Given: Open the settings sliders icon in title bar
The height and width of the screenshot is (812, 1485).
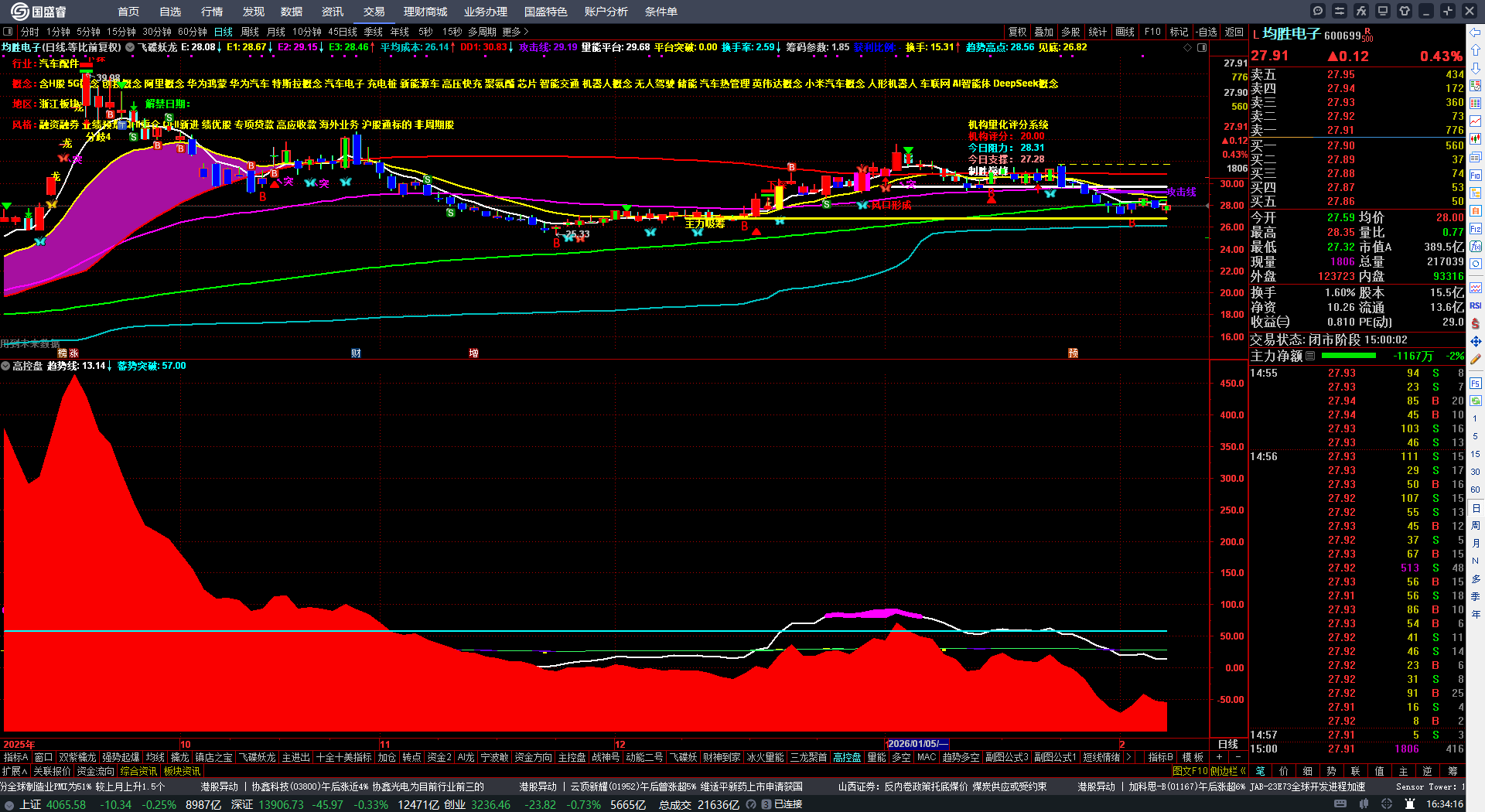Looking at the screenshot, I should tap(1340, 11).
